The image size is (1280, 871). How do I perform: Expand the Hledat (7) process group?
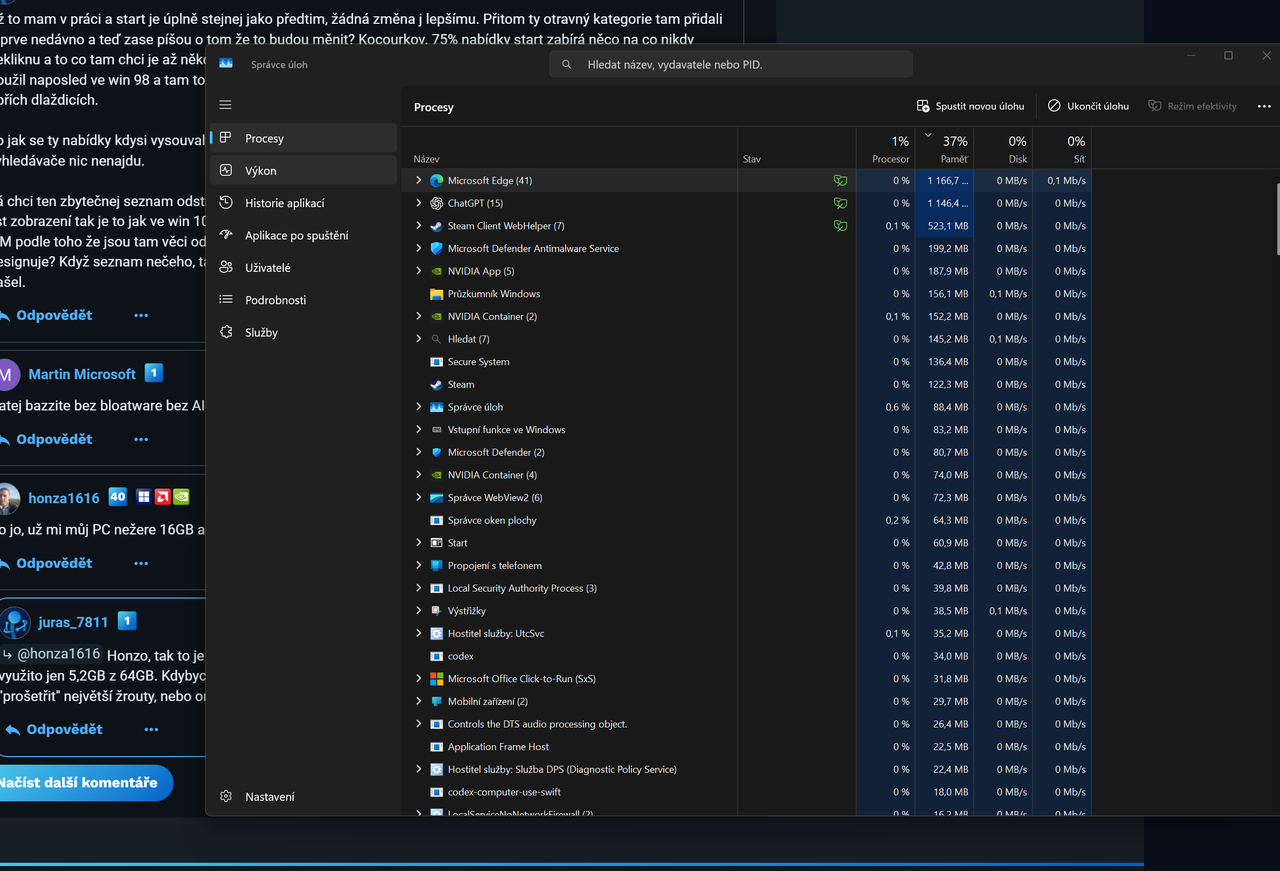(418, 339)
